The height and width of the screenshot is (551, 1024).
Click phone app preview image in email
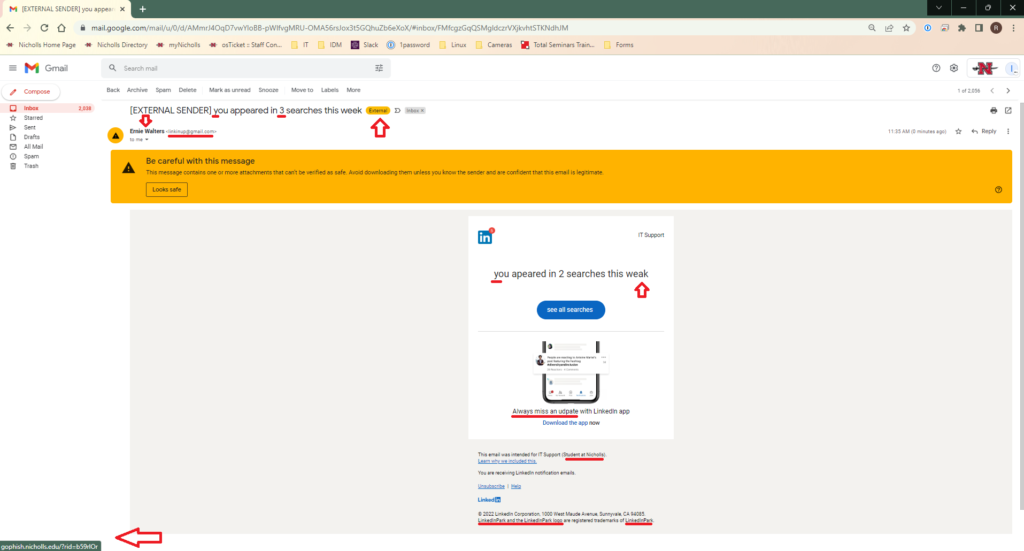tap(571, 371)
